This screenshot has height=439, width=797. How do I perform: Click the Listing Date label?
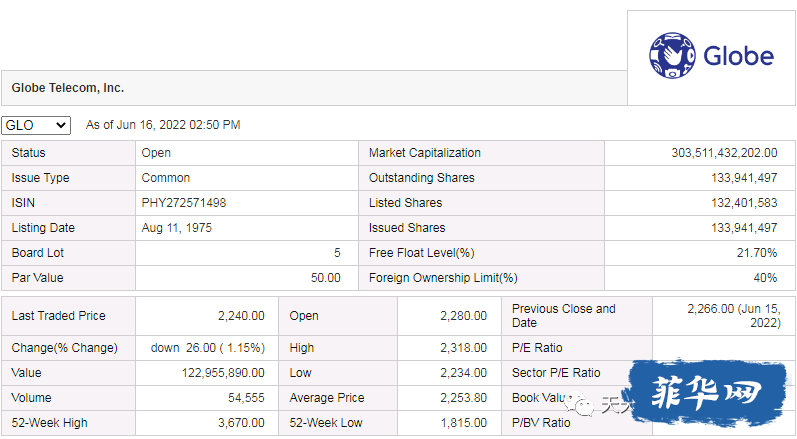43,228
